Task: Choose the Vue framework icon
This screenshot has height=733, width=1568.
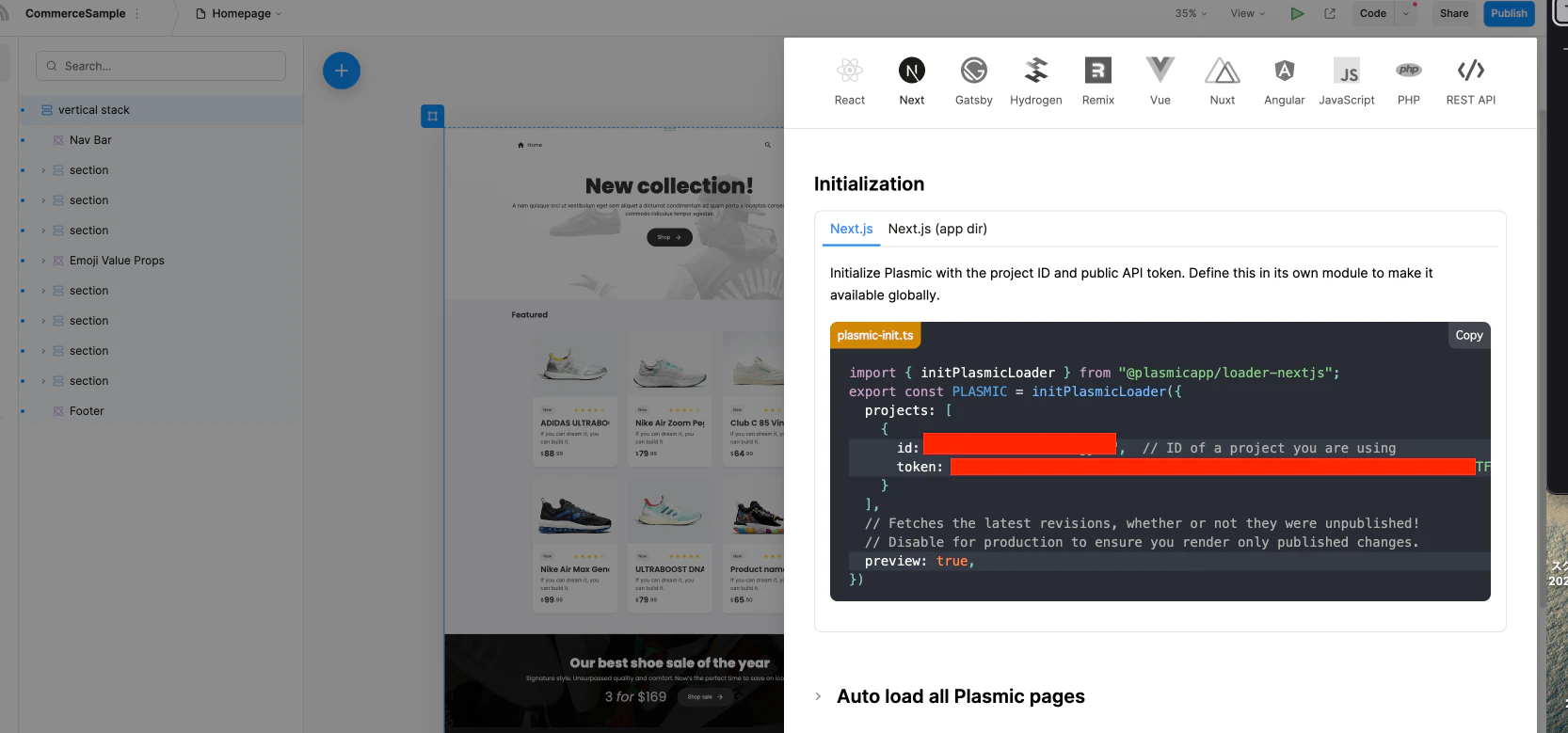Action: (x=1160, y=71)
